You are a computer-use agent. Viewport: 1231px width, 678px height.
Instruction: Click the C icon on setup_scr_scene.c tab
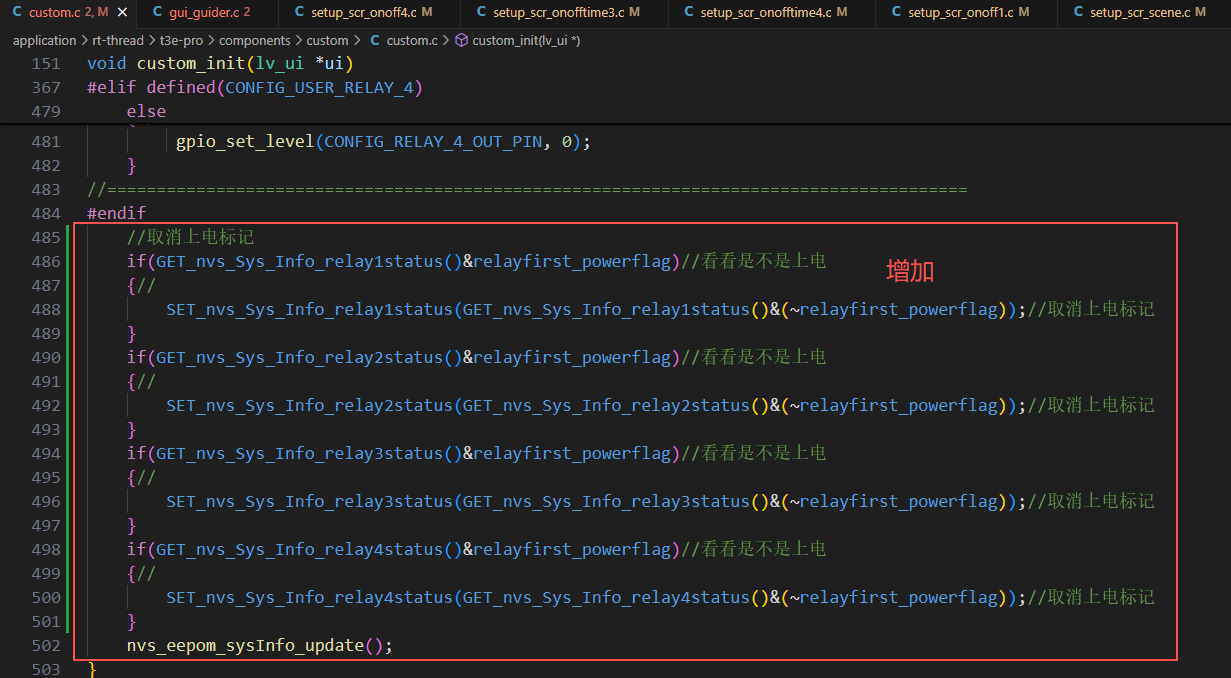click(x=1078, y=12)
